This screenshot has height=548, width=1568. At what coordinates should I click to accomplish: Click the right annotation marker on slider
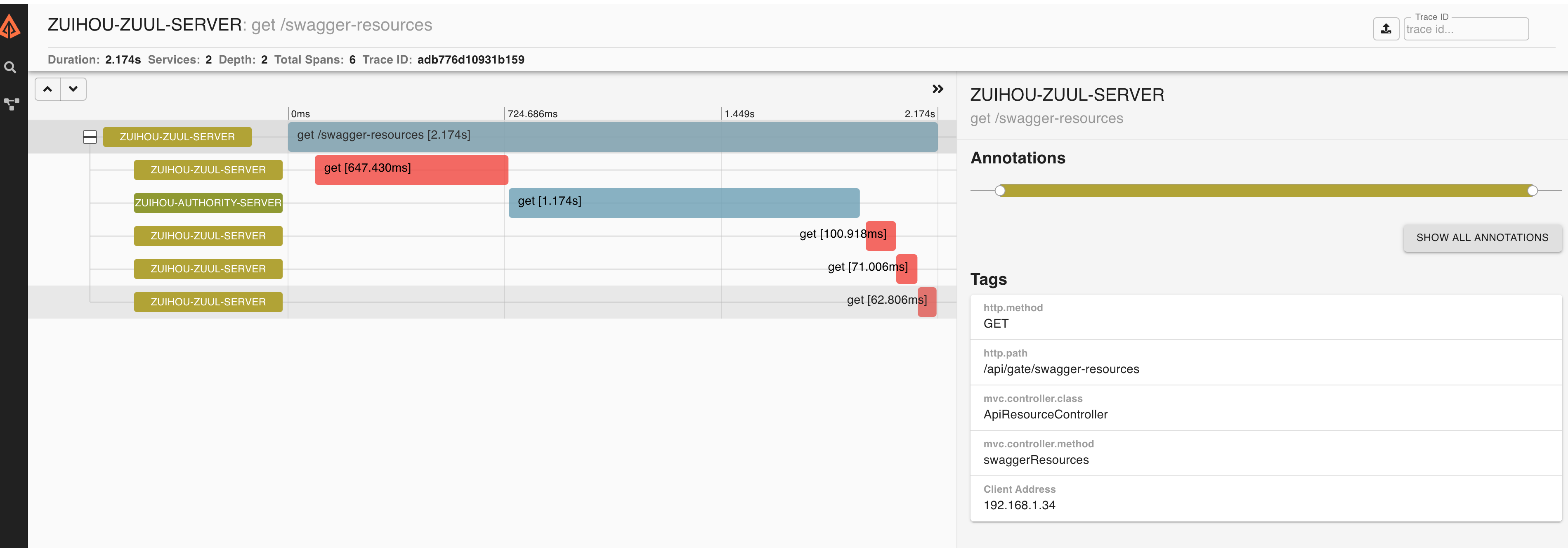[1532, 191]
